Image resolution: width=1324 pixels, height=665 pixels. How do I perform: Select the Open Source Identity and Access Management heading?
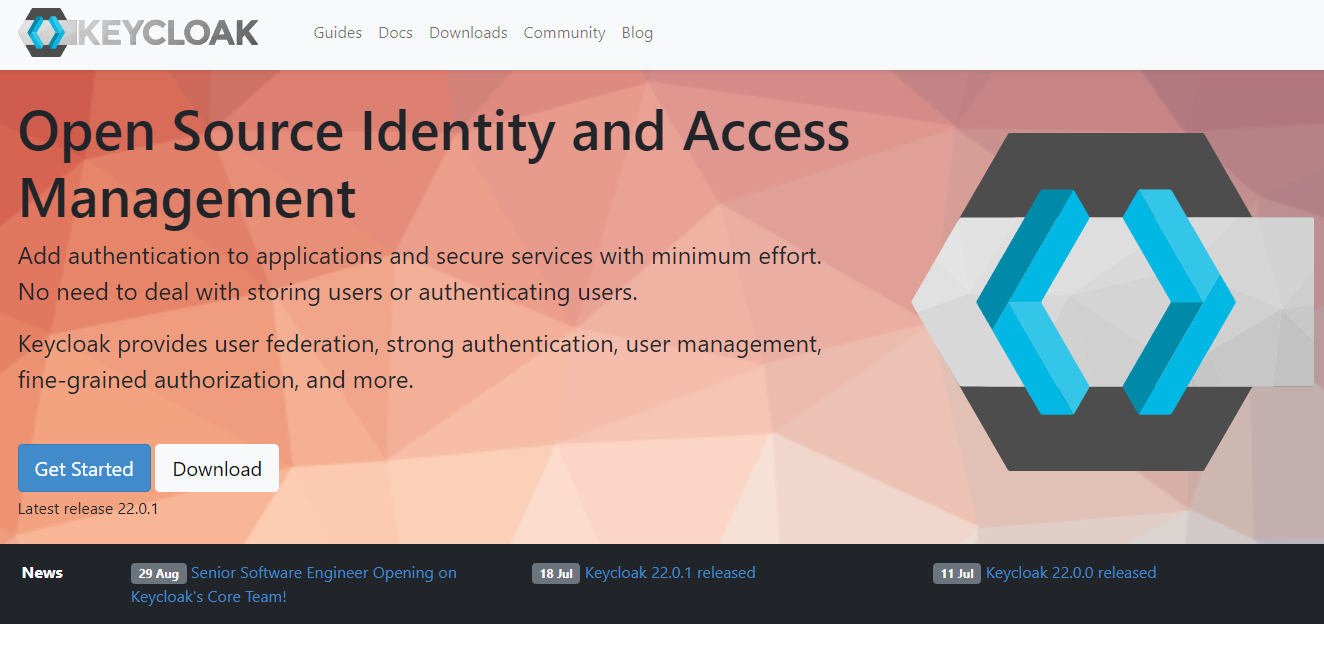(x=433, y=165)
